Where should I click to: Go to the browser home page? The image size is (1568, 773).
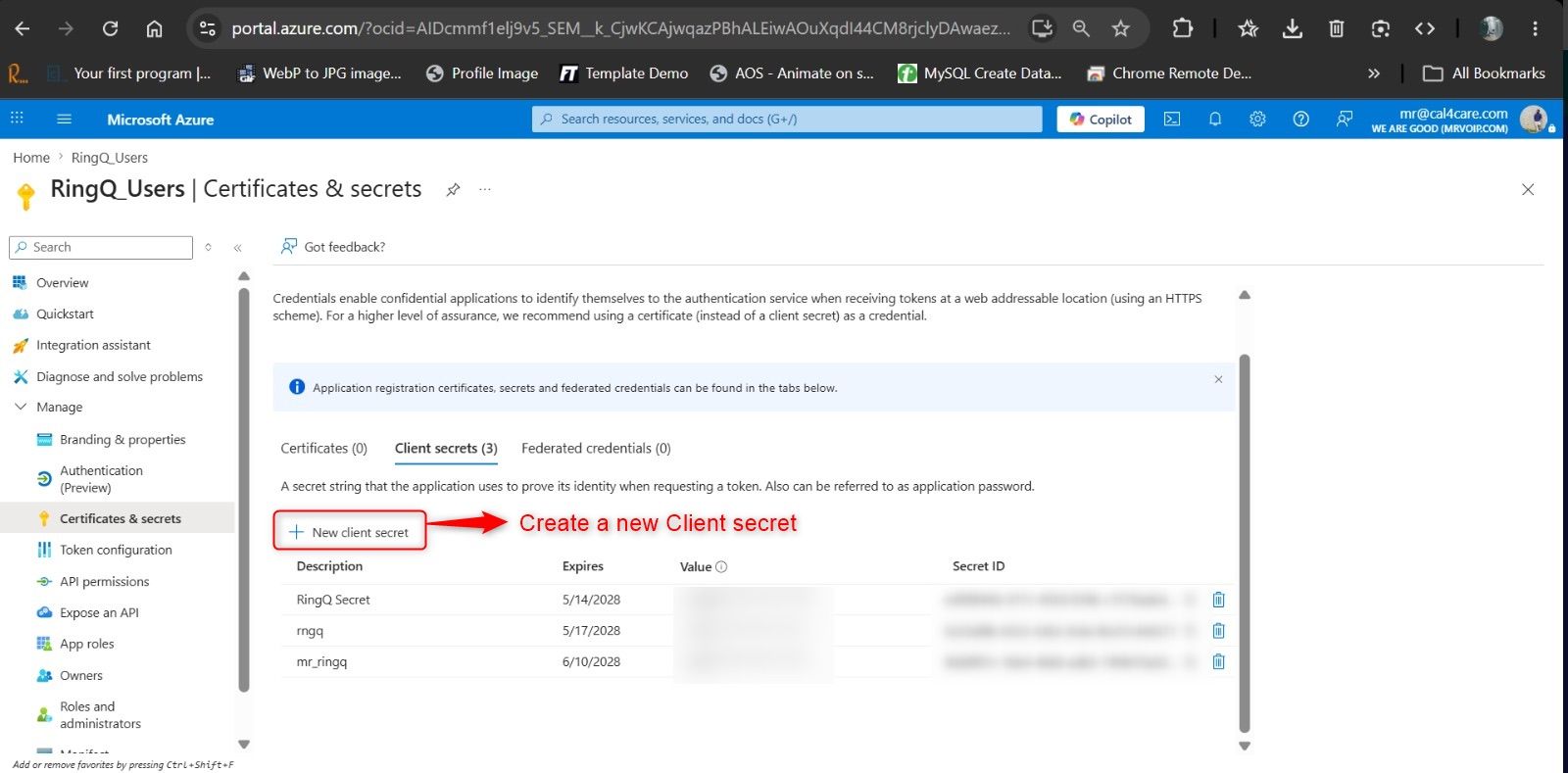coord(154,28)
